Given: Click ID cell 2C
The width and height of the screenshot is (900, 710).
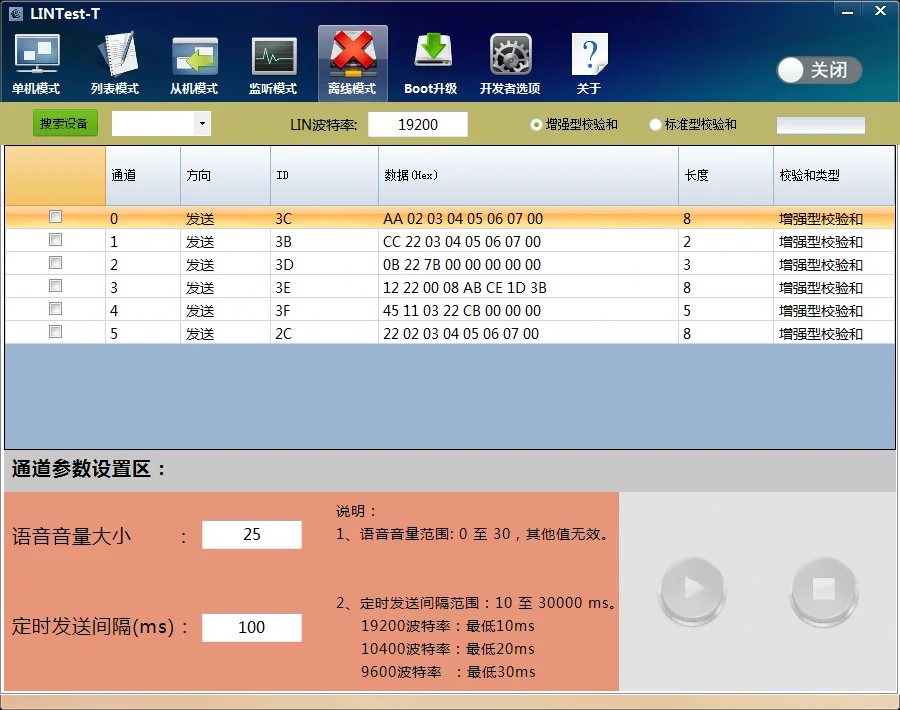Looking at the screenshot, I should (x=324, y=333).
